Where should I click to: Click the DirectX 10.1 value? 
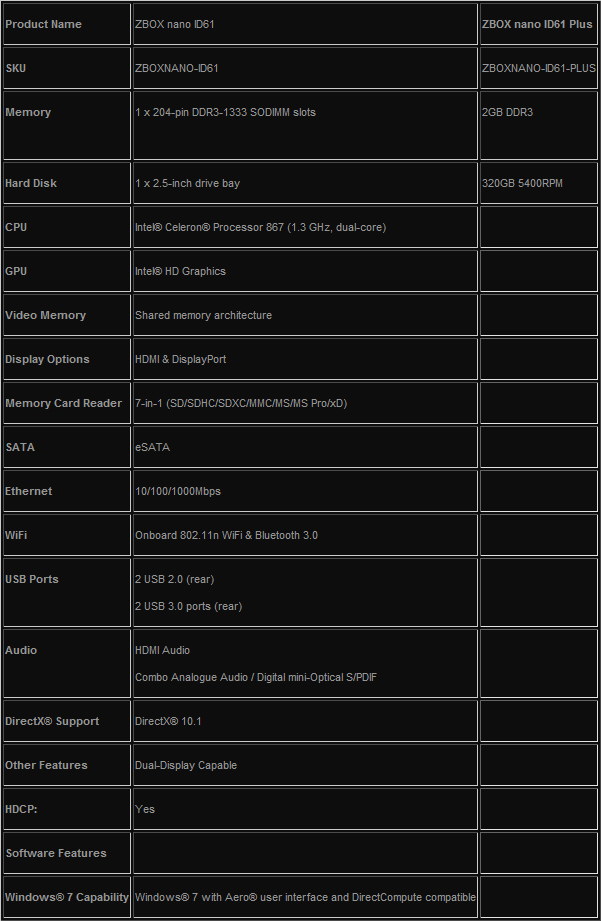coord(168,721)
